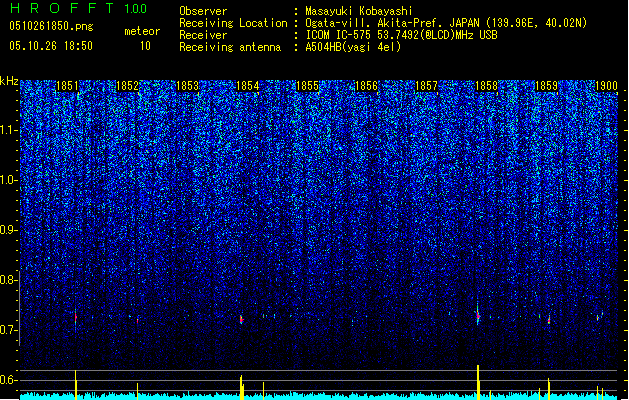Click the 1851 time marker
Screen dimensions: 629x400
click(67, 86)
